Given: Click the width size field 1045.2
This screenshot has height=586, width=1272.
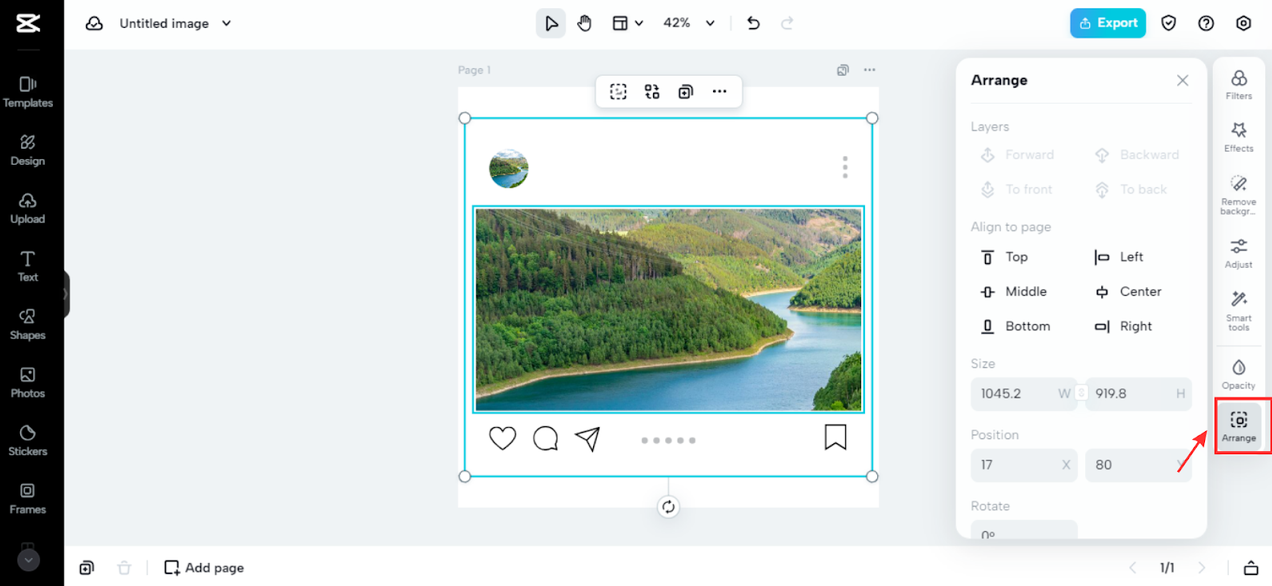Looking at the screenshot, I should point(1024,394).
